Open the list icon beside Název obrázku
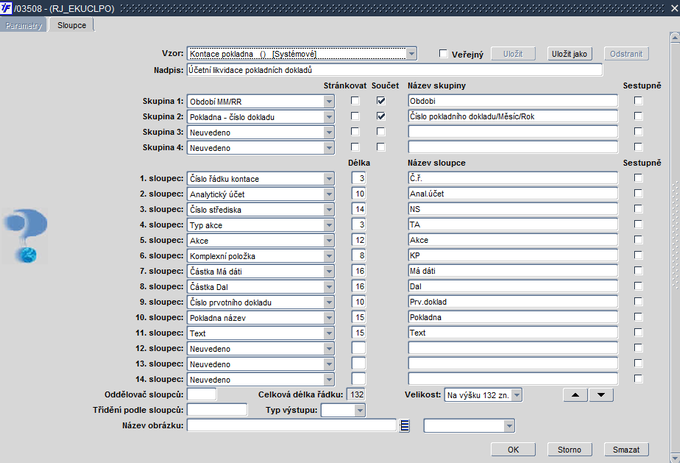This screenshot has height=463, width=680. pos(405,426)
